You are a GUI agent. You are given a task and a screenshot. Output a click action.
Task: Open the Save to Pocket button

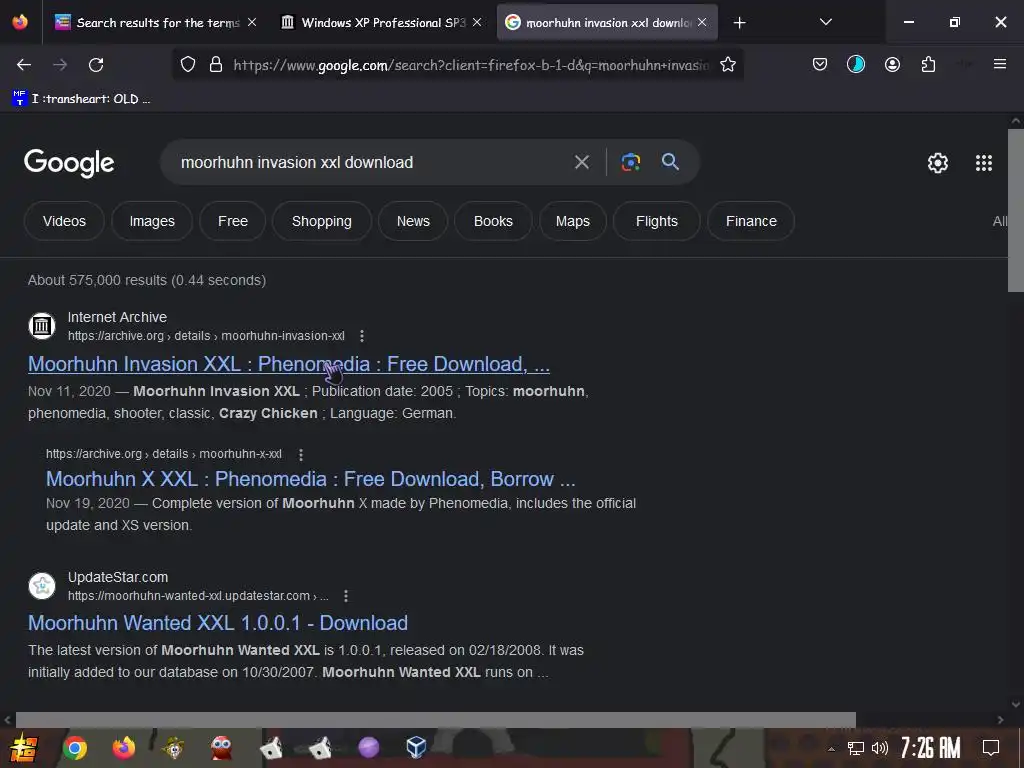820,65
